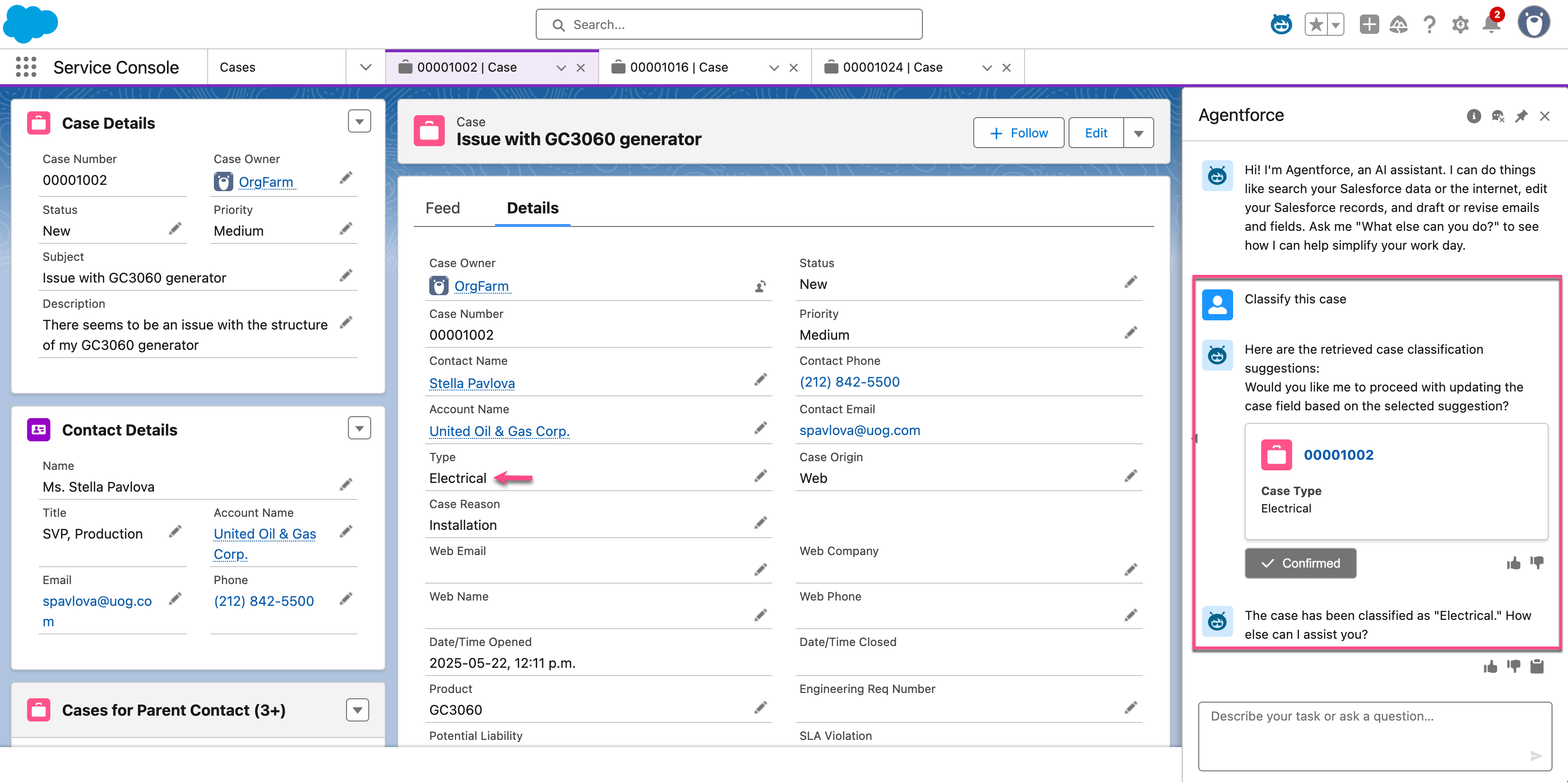Switch to the 00001024 Case tab
Image resolution: width=1568 pixels, height=782 pixels.
(x=892, y=67)
